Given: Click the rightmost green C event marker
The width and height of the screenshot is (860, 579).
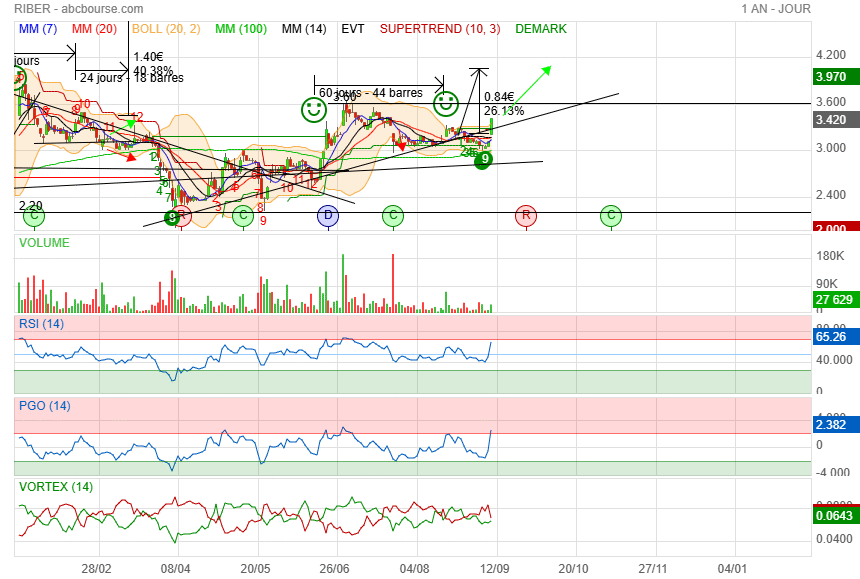Looking at the screenshot, I should pos(611,215).
